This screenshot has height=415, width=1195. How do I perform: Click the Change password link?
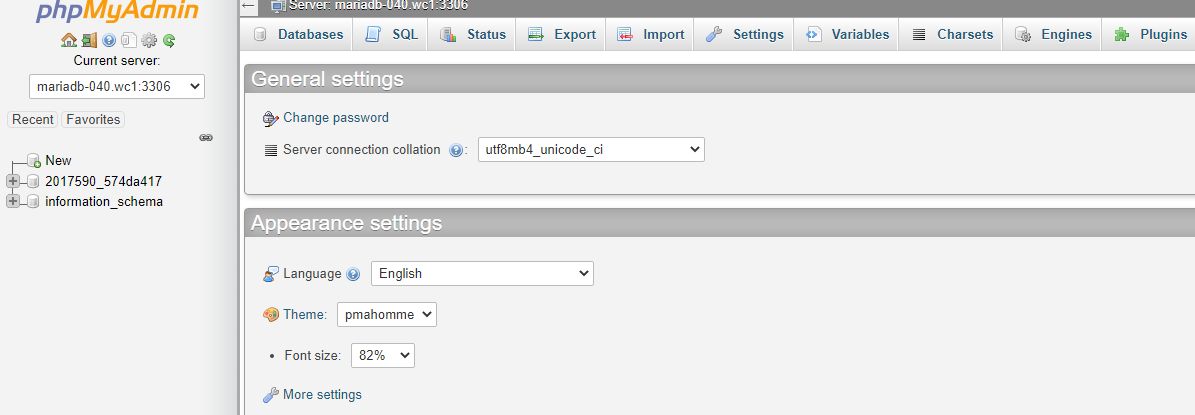coord(335,117)
